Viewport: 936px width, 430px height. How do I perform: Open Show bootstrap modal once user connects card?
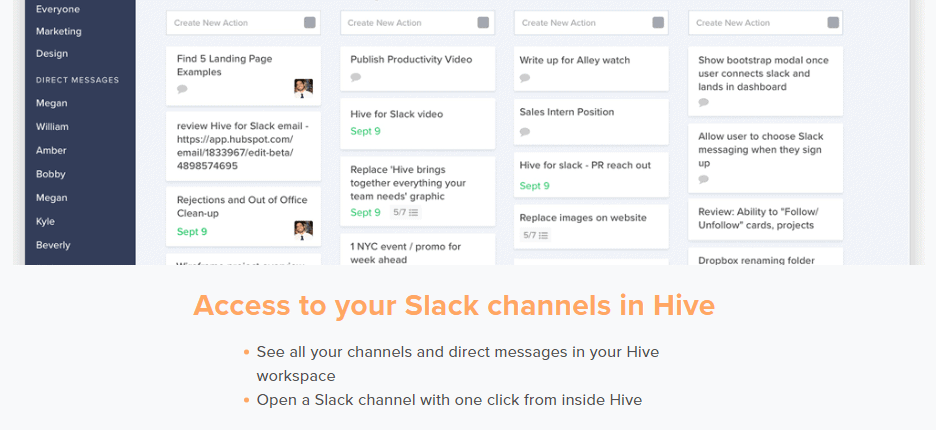(765, 81)
